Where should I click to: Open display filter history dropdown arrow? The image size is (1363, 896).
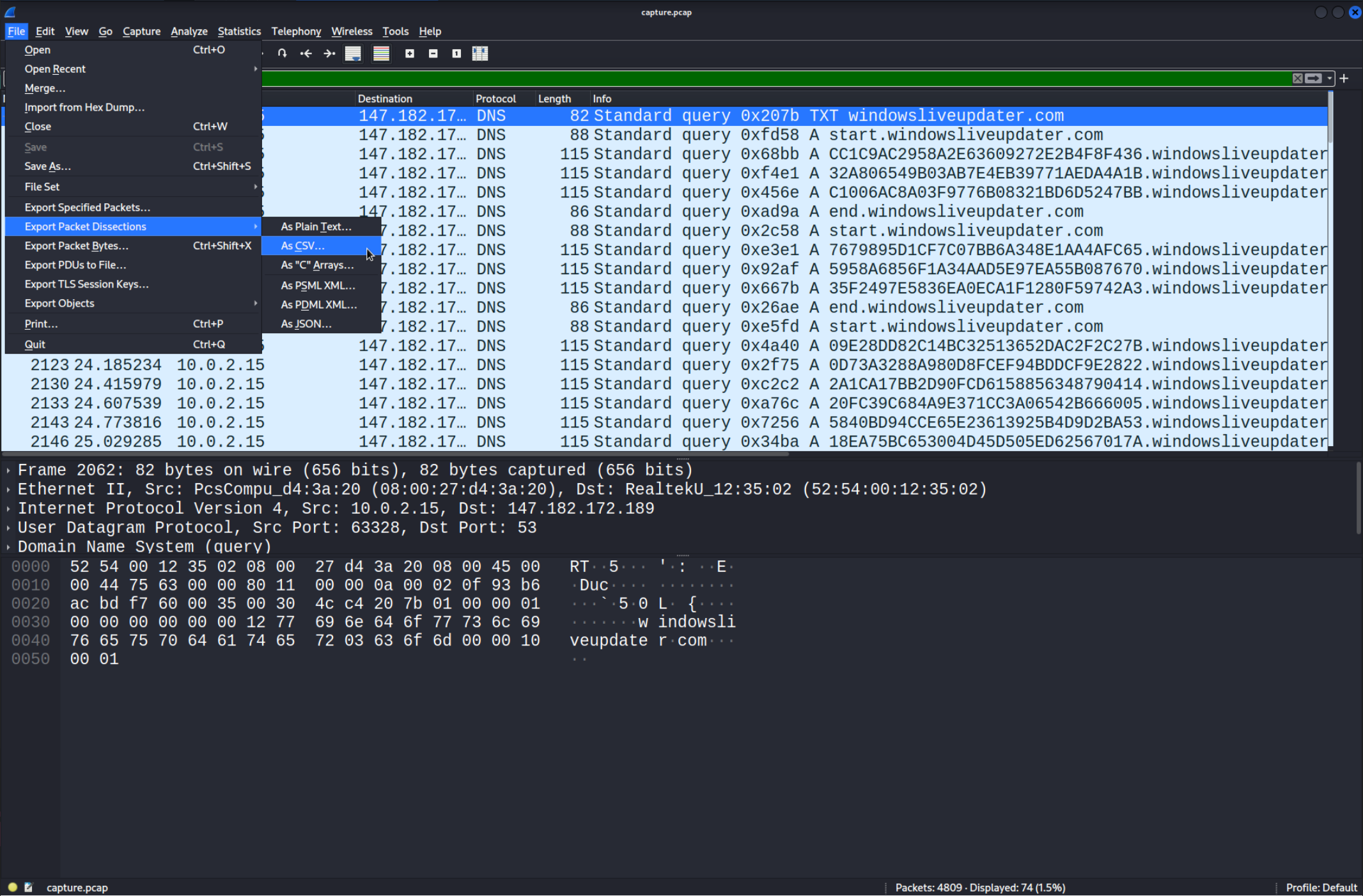point(1330,79)
